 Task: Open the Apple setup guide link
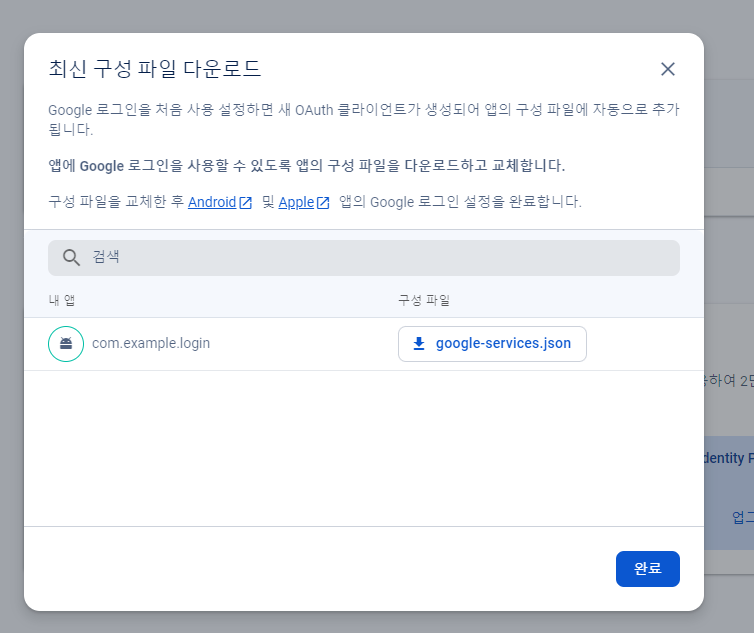296,202
